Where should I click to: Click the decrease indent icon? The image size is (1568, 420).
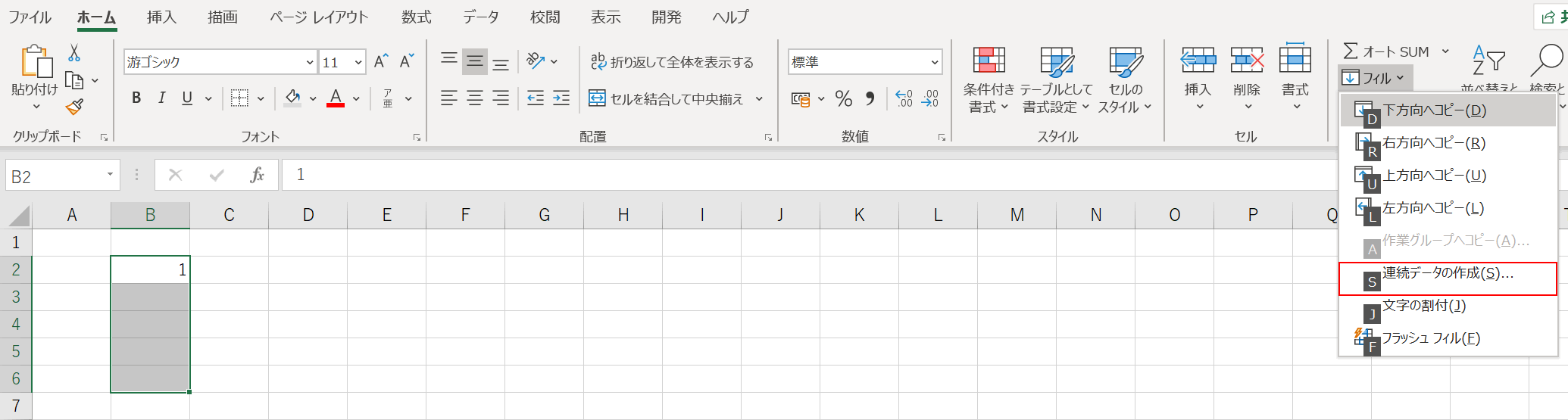pyautogui.click(x=536, y=98)
